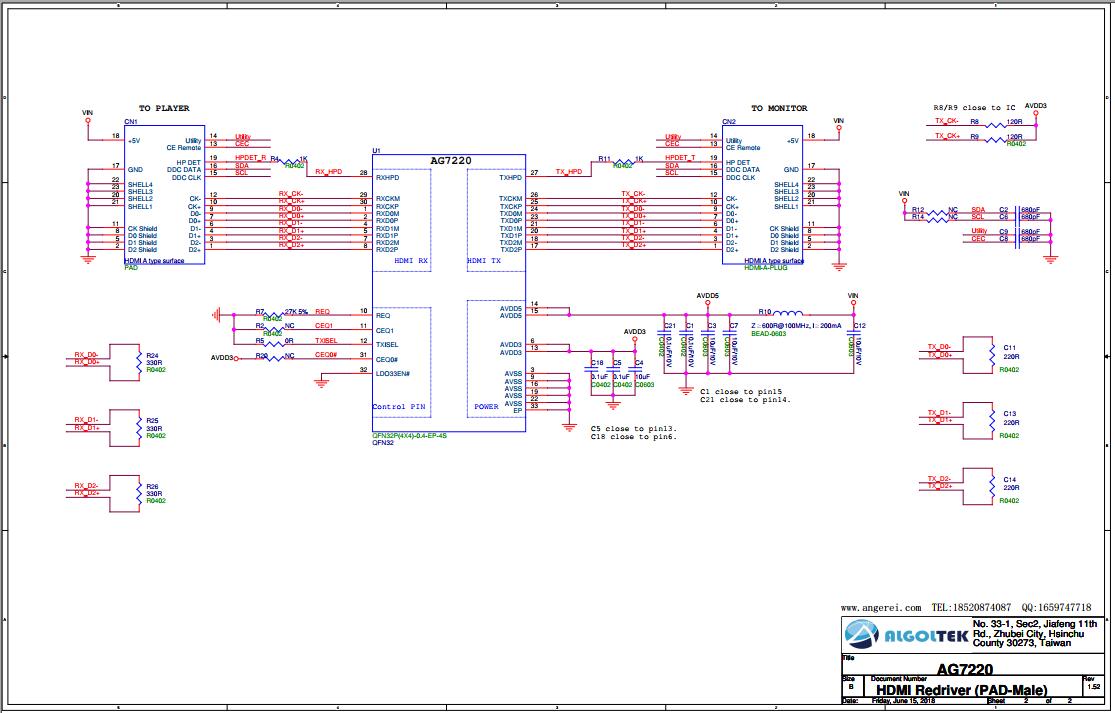Image resolution: width=1115 pixels, height=713 pixels.
Task: Click the "C12" capacitor designator
Action: click(859, 326)
